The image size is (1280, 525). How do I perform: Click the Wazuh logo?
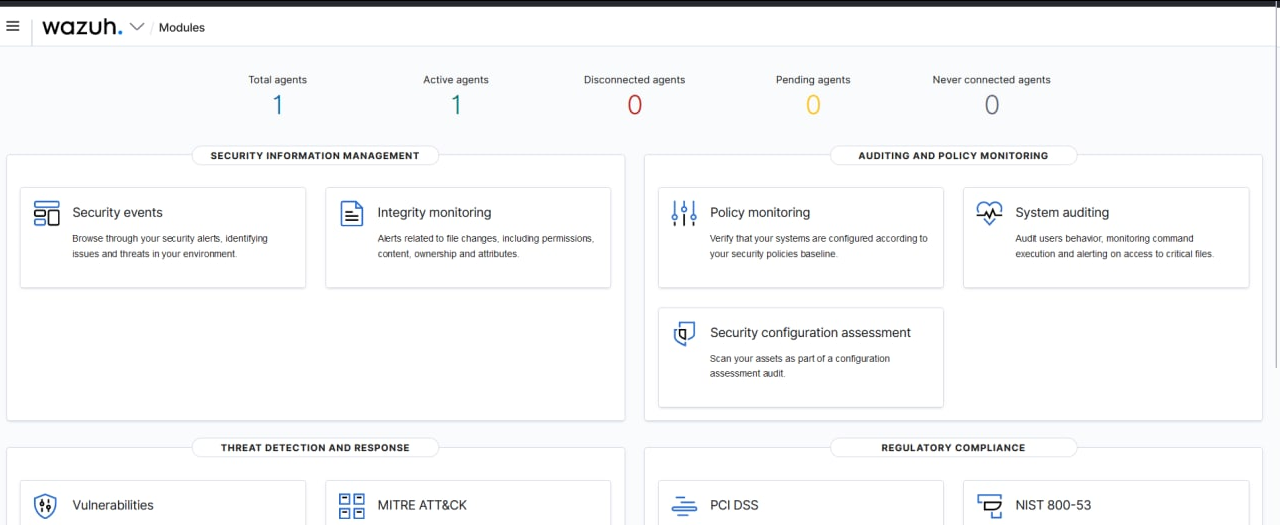point(82,27)
